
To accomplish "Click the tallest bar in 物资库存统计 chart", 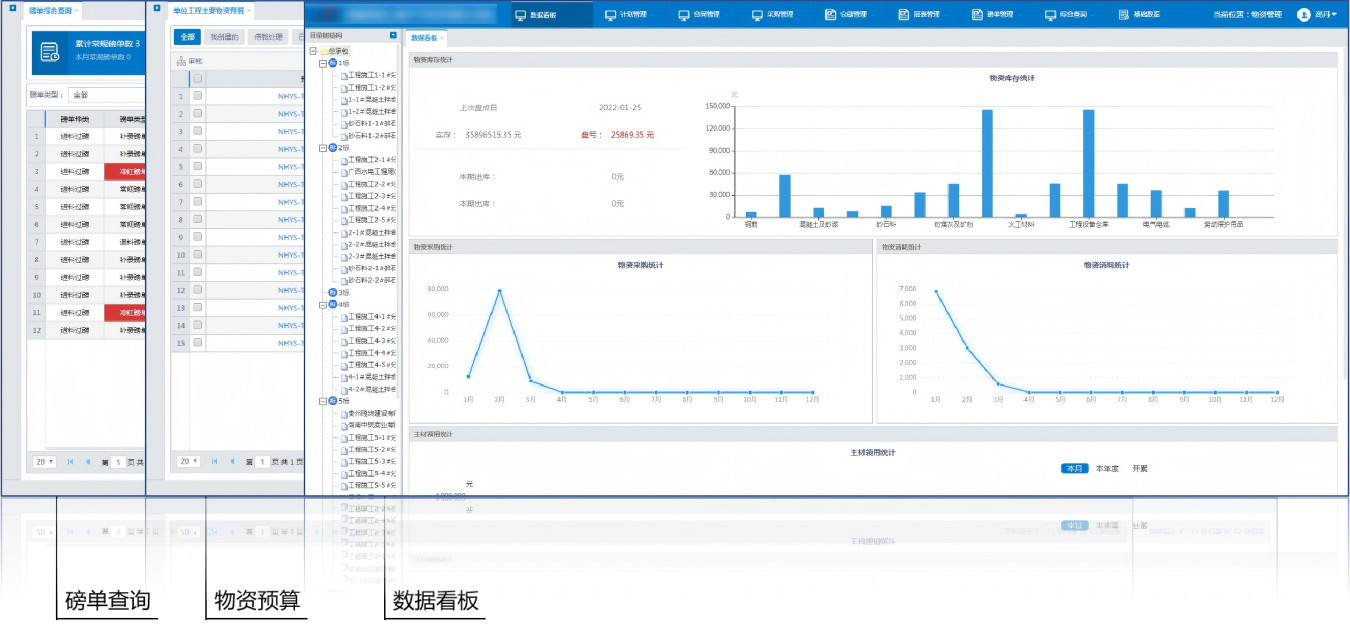I will pos(987,163).
